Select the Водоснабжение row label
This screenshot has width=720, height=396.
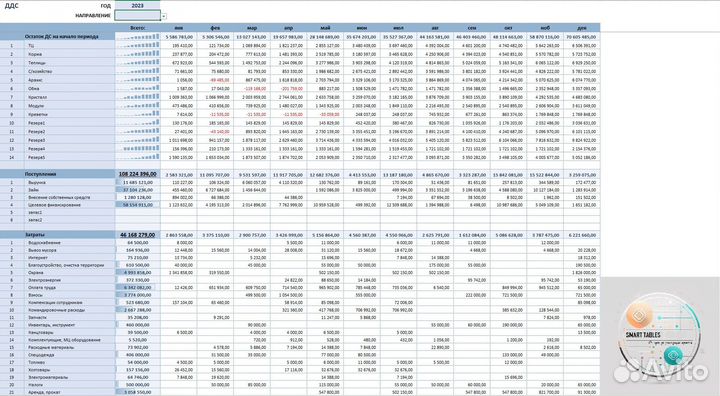coord(44,243)
